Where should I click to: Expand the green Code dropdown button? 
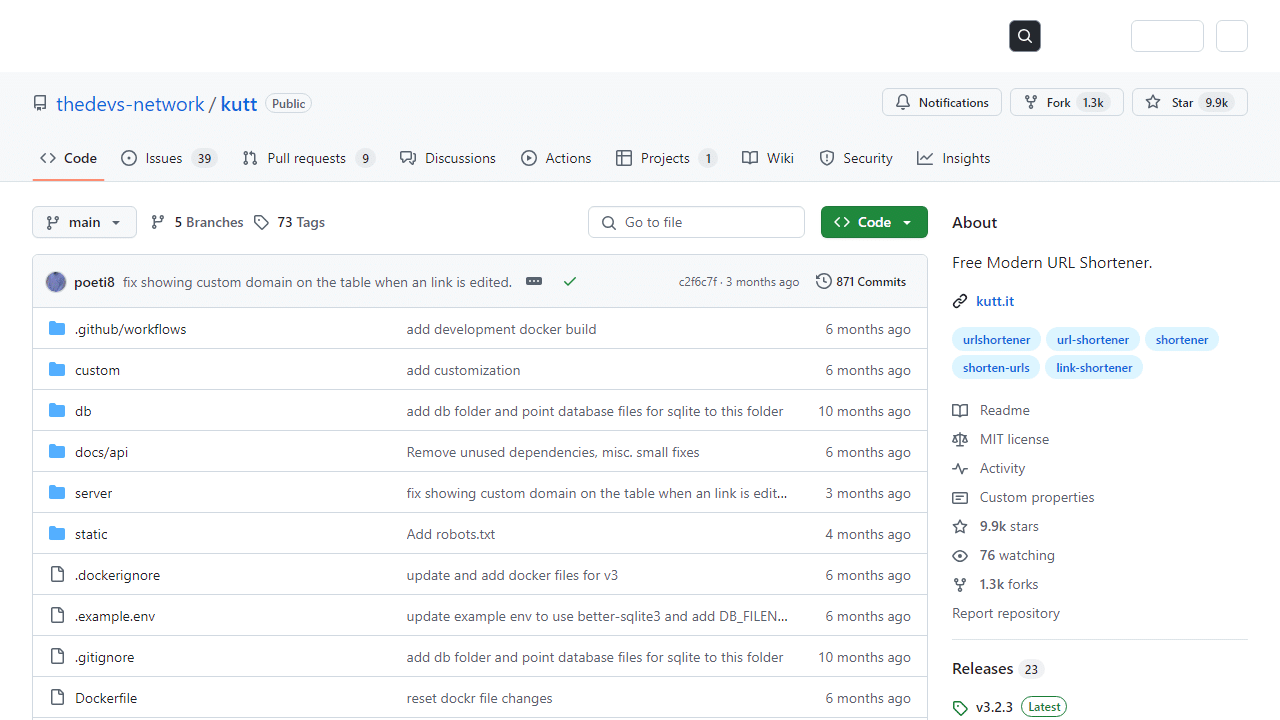874,222
